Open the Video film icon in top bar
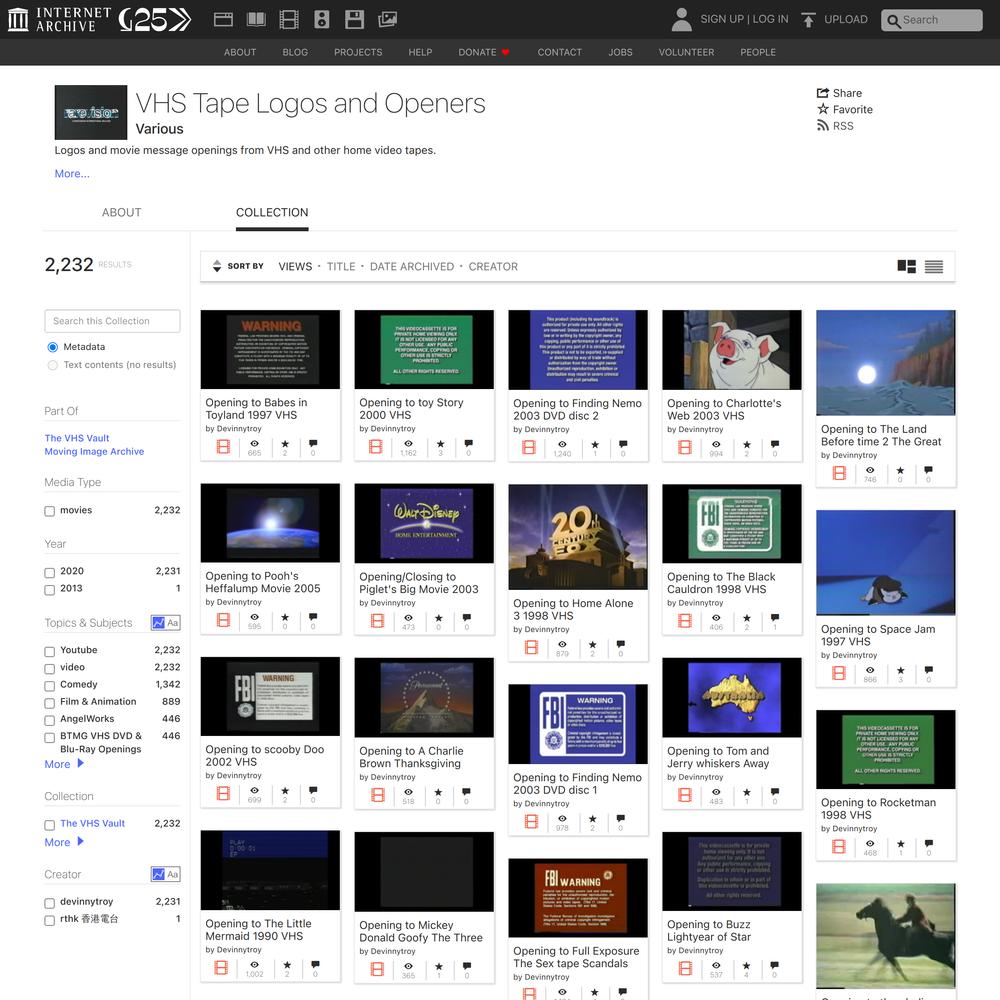 (289, 20)
